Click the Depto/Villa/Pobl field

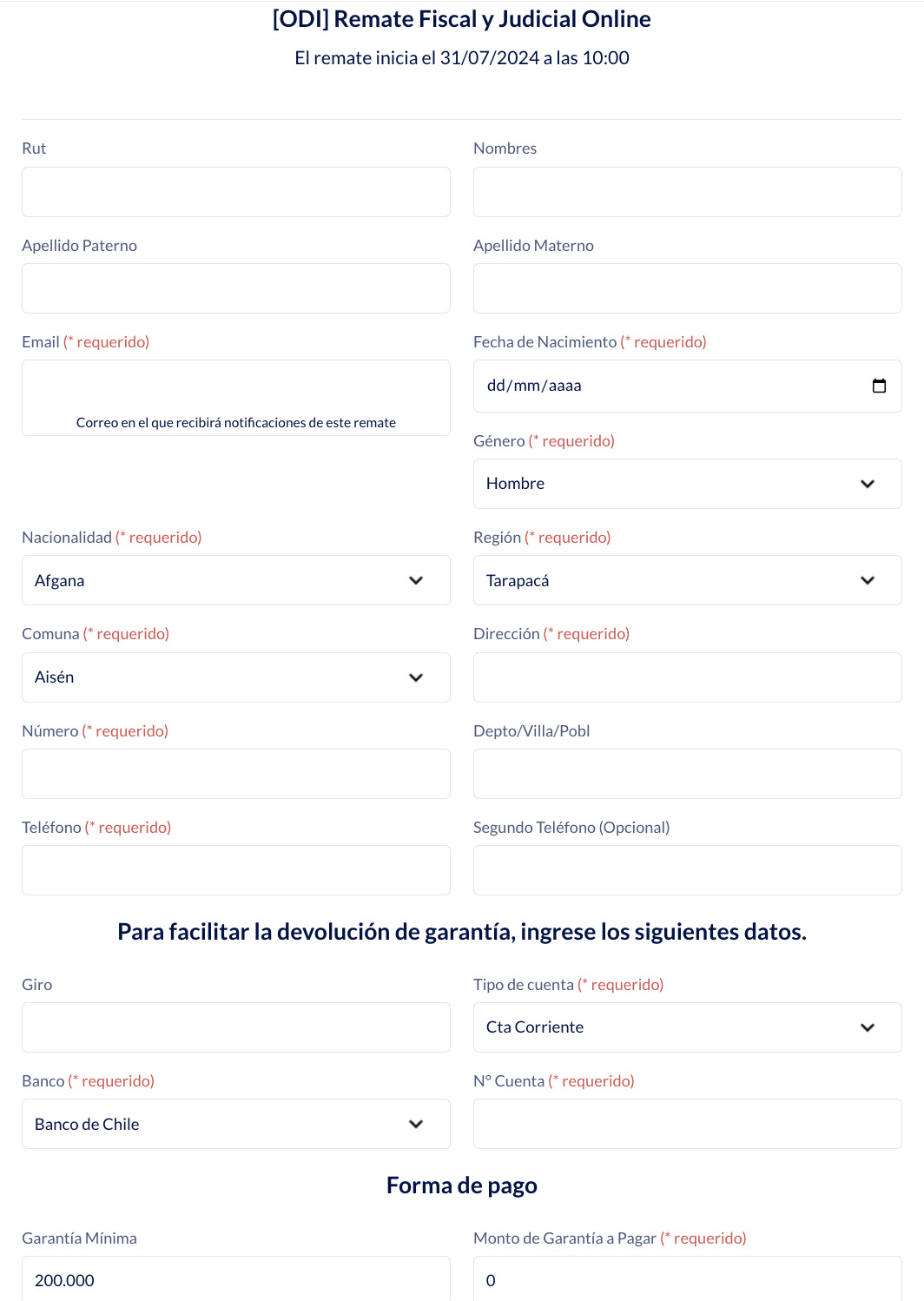coord(687,774)
